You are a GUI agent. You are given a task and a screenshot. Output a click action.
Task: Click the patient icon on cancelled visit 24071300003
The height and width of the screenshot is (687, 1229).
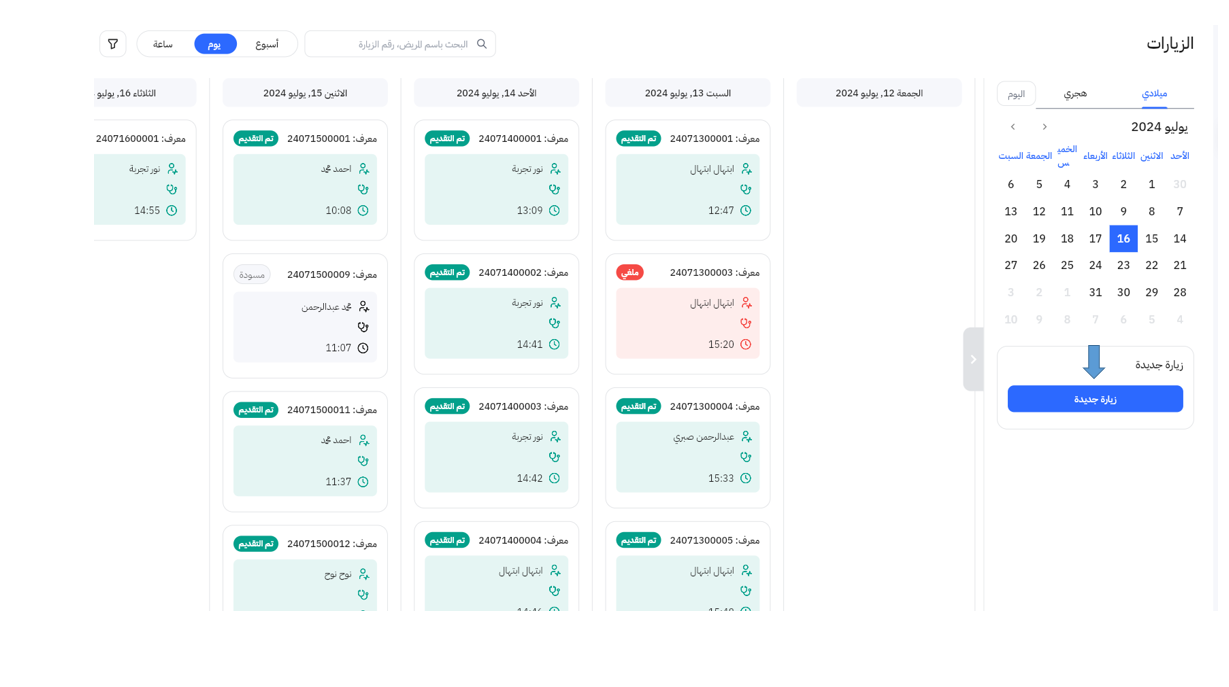(x=746, y=303)
